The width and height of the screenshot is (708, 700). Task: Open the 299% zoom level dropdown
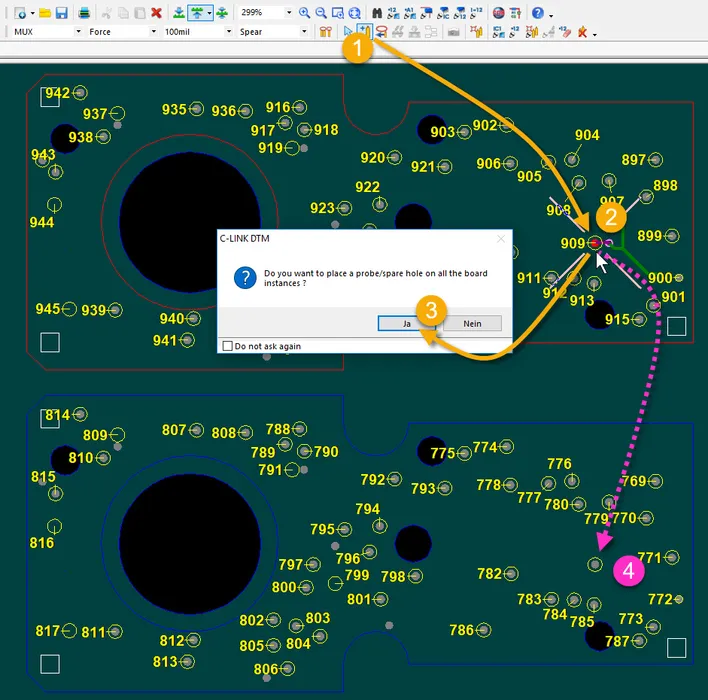pos(290,13)
